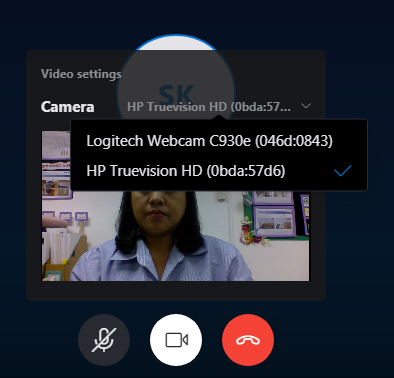
Task: Unmute the microphone with the crossed-out mic button
Action: 104,340
